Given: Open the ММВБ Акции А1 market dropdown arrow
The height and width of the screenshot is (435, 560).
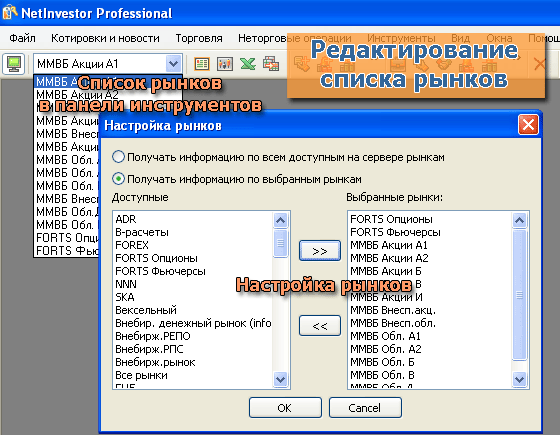Looking at the screenshot, I should (174, 64).
